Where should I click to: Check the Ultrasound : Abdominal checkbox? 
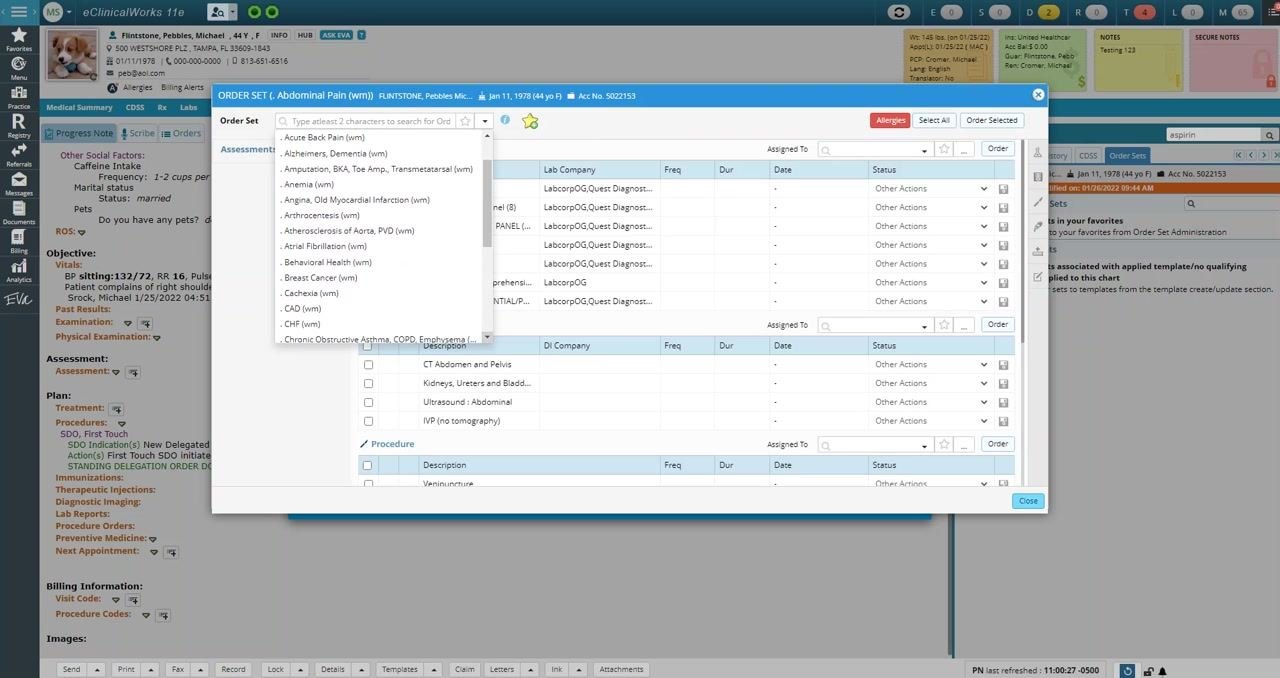(368, 402)
